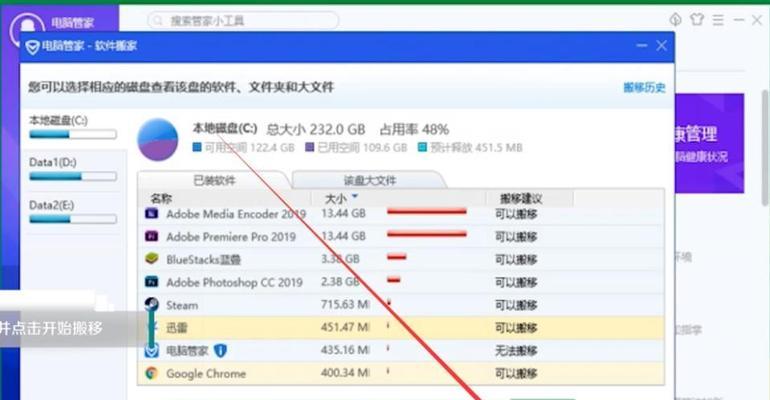
Task: Select the Adobe Photoshop CC 2019 row name
Action: click(234, 282)
